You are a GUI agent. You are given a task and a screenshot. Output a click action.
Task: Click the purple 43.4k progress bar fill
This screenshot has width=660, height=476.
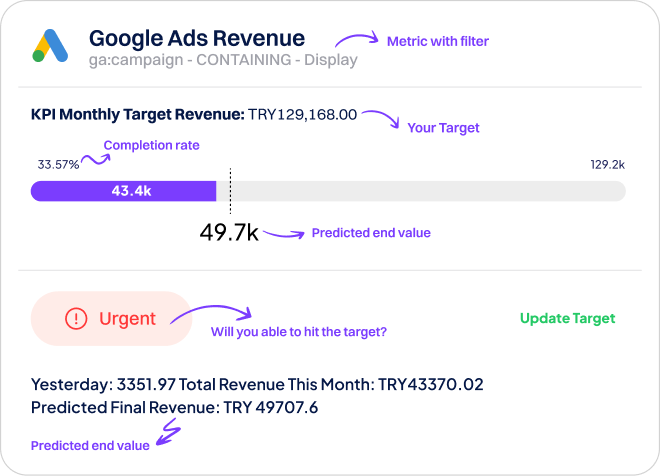tap(123, 191)
